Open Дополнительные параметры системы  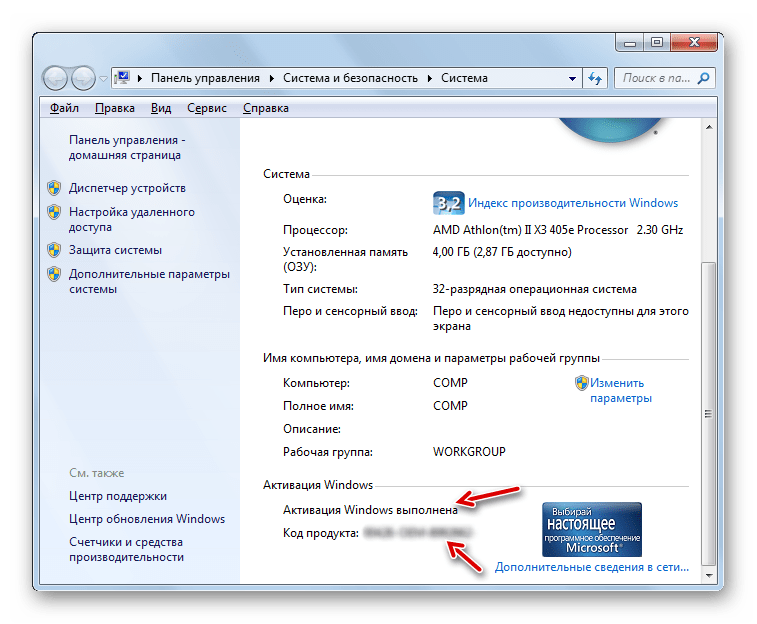tap(149, 281)
